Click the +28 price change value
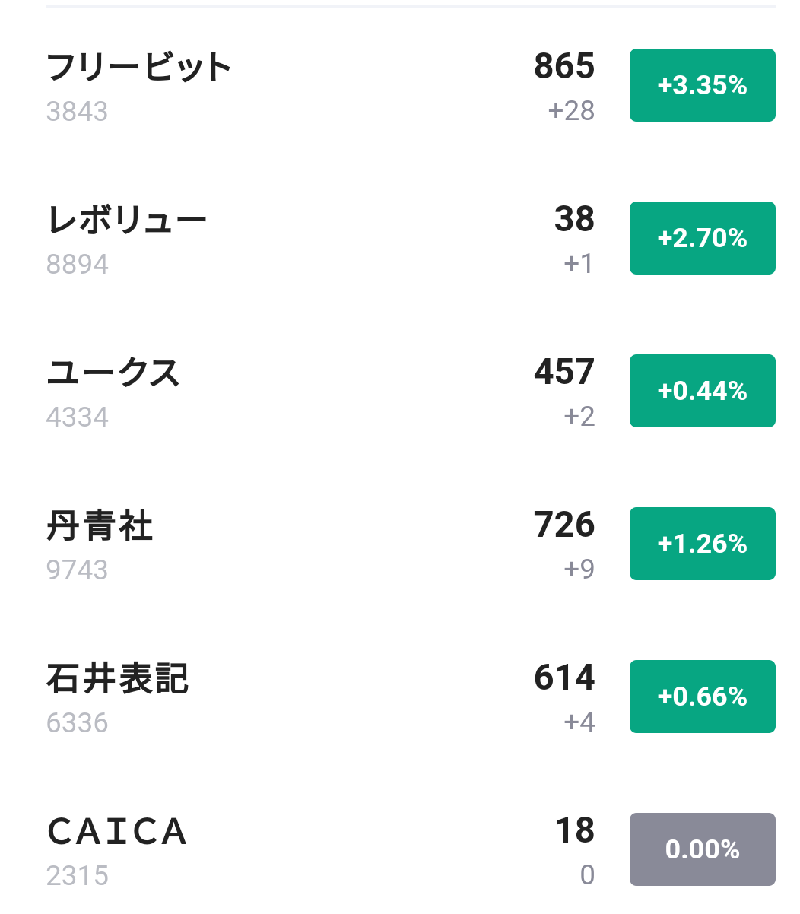The height and width of the screenshot is (914, 800). (x=571, y=111)
